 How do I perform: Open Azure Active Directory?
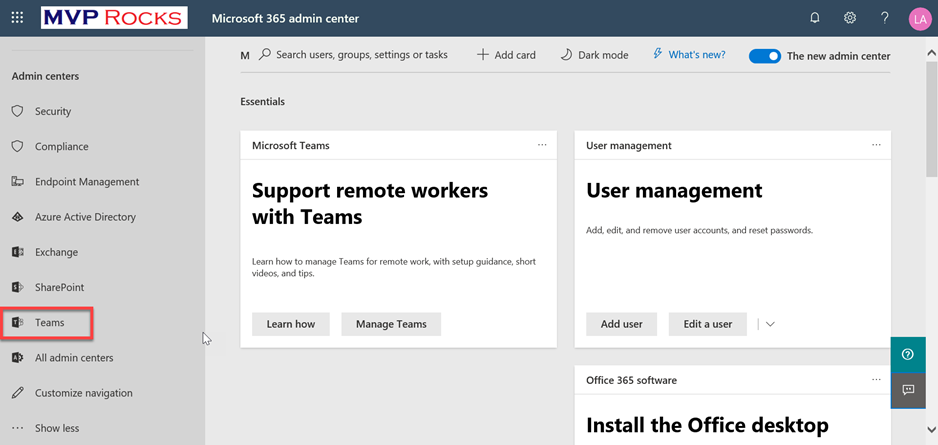[85, 217]
